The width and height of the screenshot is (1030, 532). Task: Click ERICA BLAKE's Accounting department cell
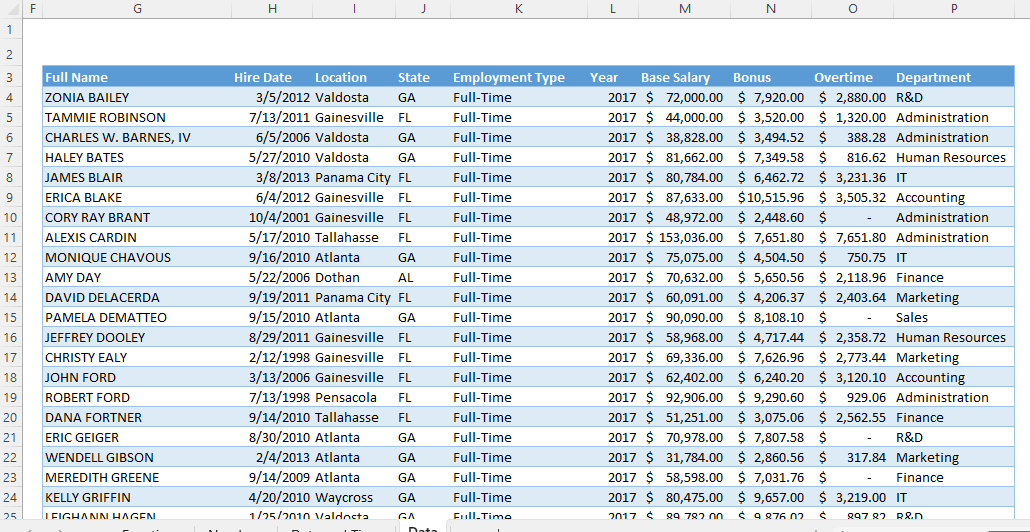pyautogui.click(x=954, y=198)
